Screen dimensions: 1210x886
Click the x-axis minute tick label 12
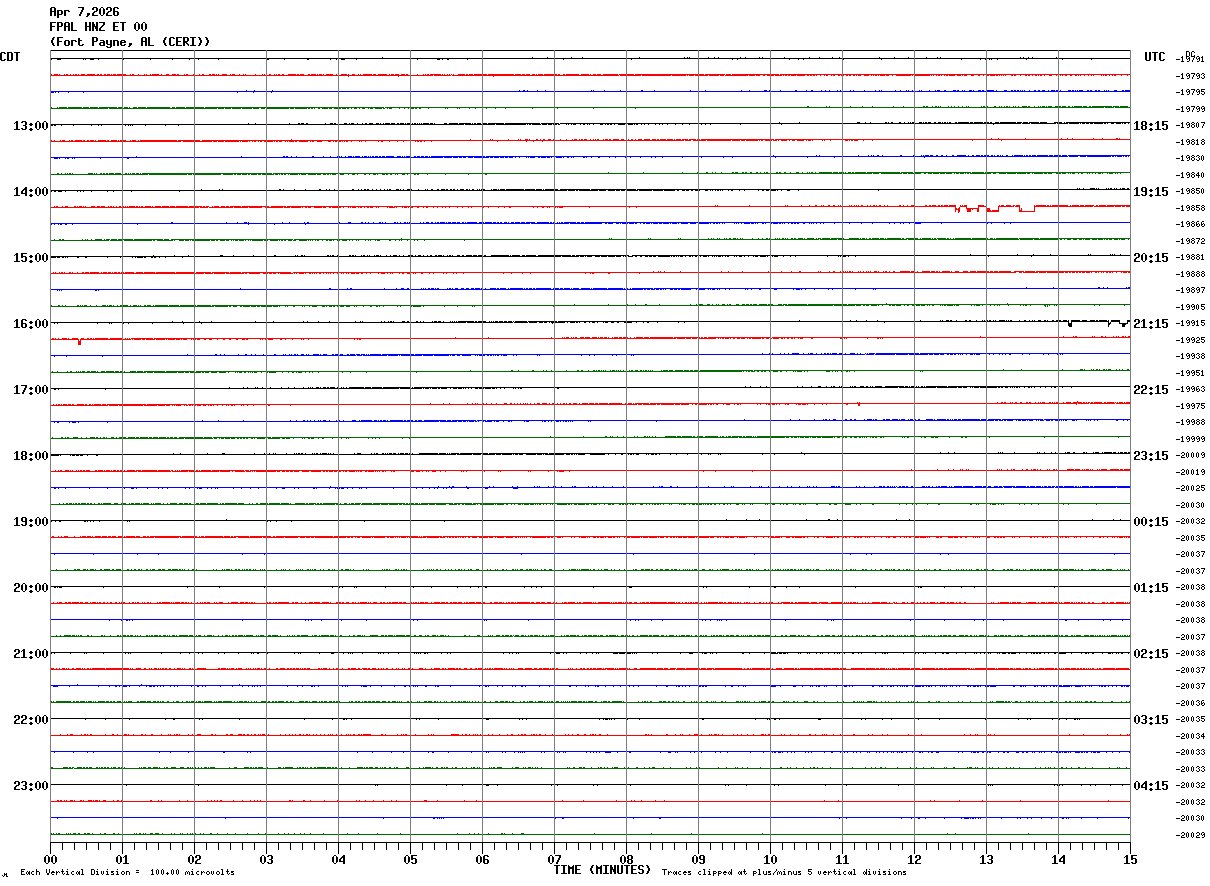click(914, 860)
